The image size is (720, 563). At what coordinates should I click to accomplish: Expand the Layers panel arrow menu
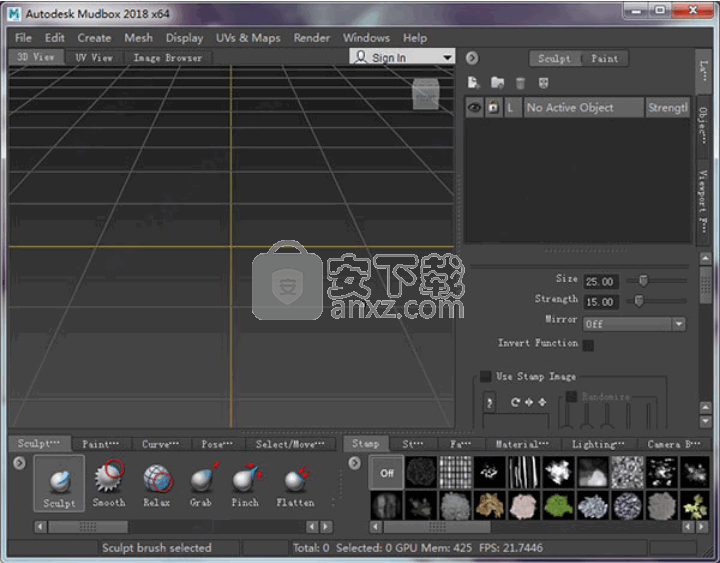472,58
